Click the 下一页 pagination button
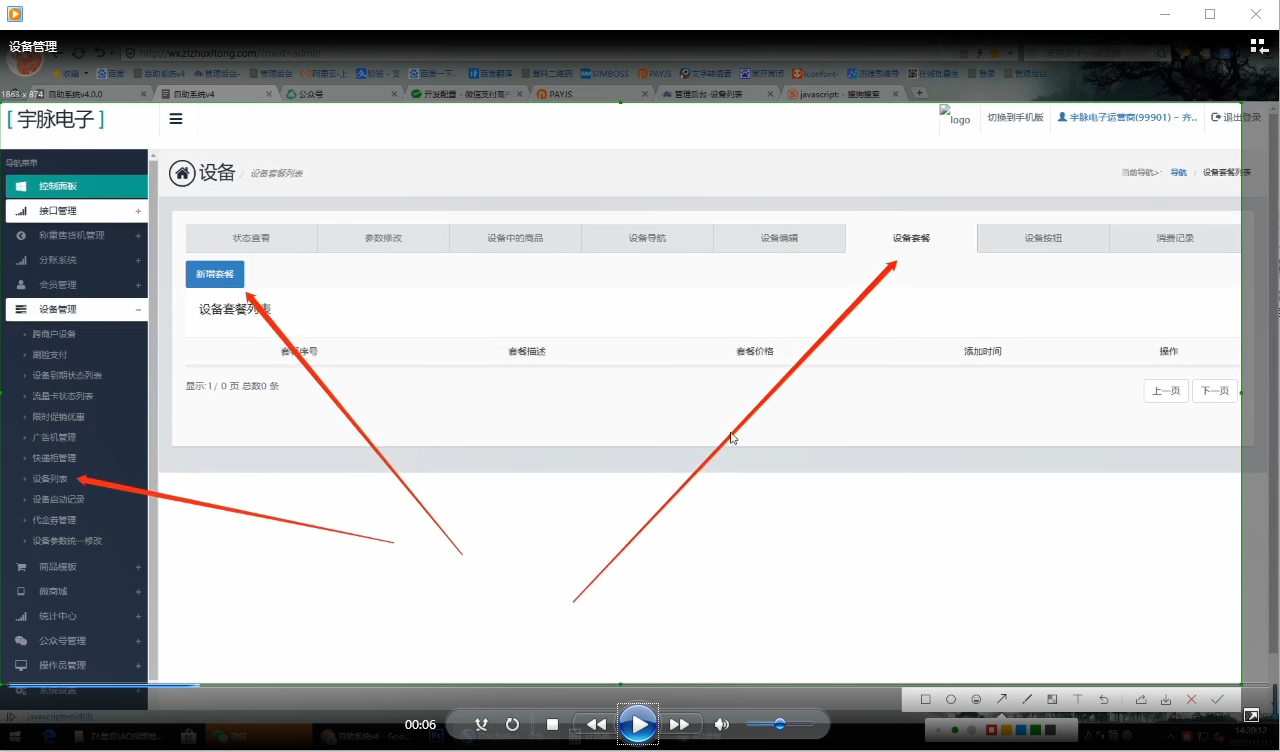 pos(1214,391)
